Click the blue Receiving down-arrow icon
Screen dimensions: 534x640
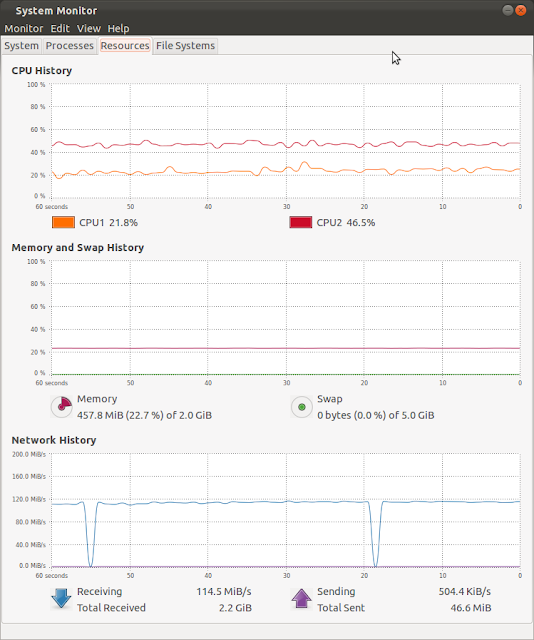click(61, 598)
